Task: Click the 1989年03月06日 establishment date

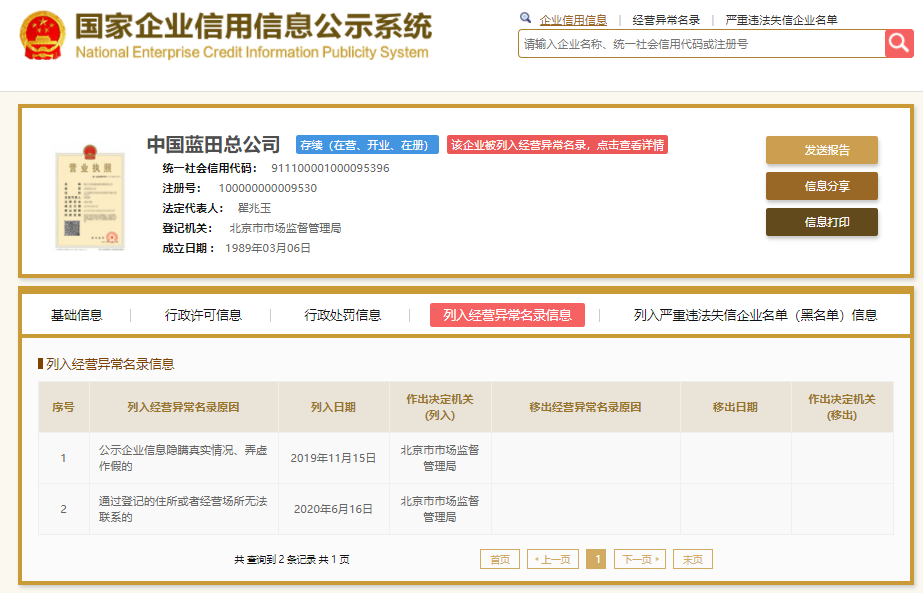Action: coord(268,249)
